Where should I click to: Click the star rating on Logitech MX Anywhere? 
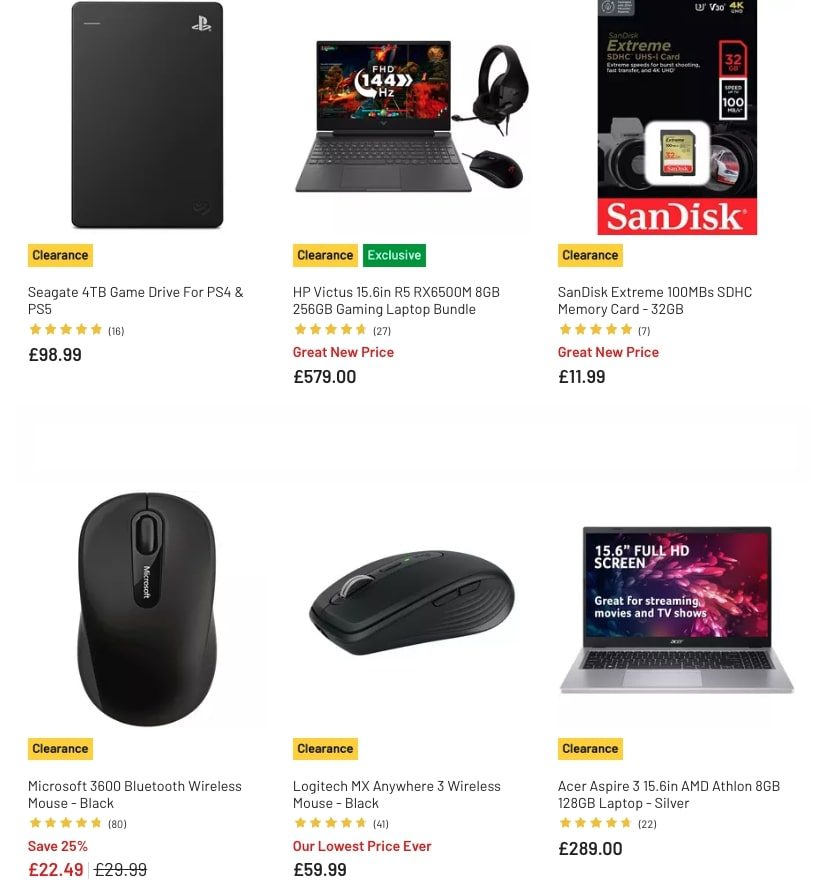pos(331,823)
